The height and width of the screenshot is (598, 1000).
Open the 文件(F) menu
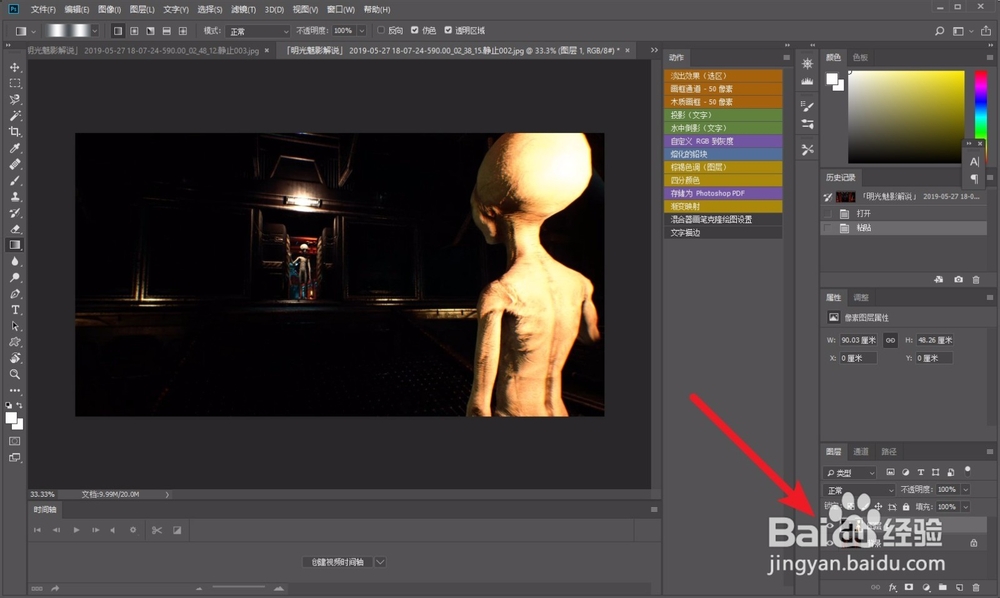coord(43,10)
